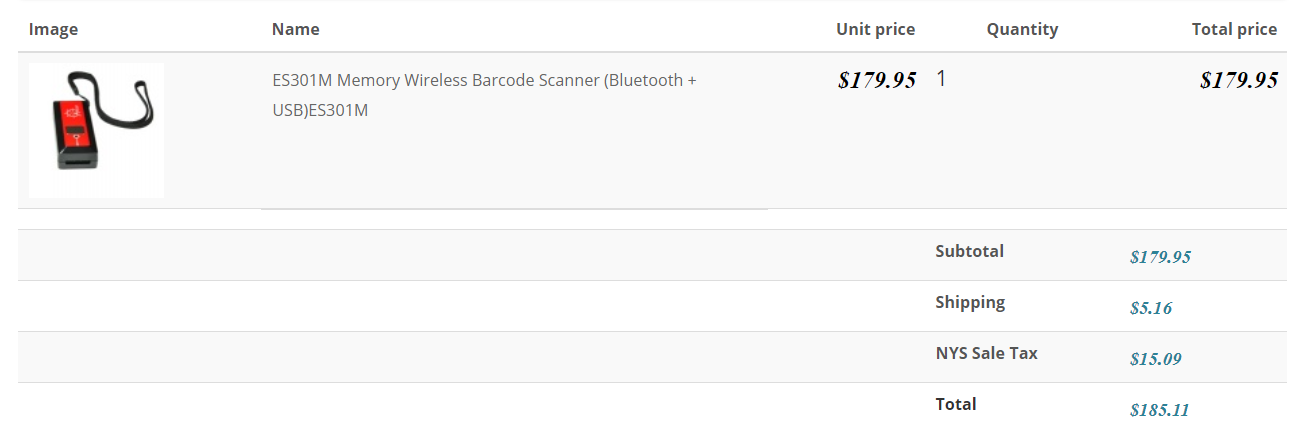This screenshot has height=447, width=1316.
Task: Click the Shipping label
Action: coord(970,302)
